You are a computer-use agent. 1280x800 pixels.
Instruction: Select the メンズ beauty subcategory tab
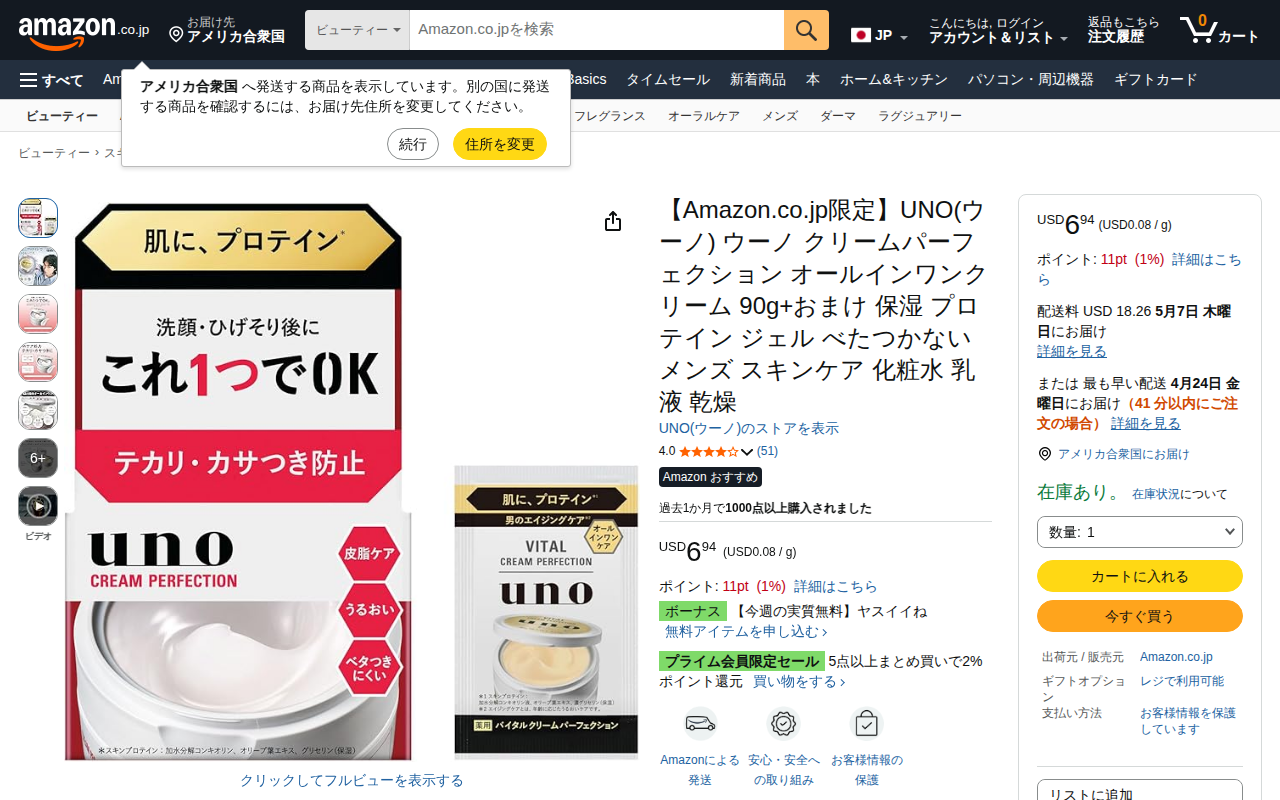tap(780, 116)
